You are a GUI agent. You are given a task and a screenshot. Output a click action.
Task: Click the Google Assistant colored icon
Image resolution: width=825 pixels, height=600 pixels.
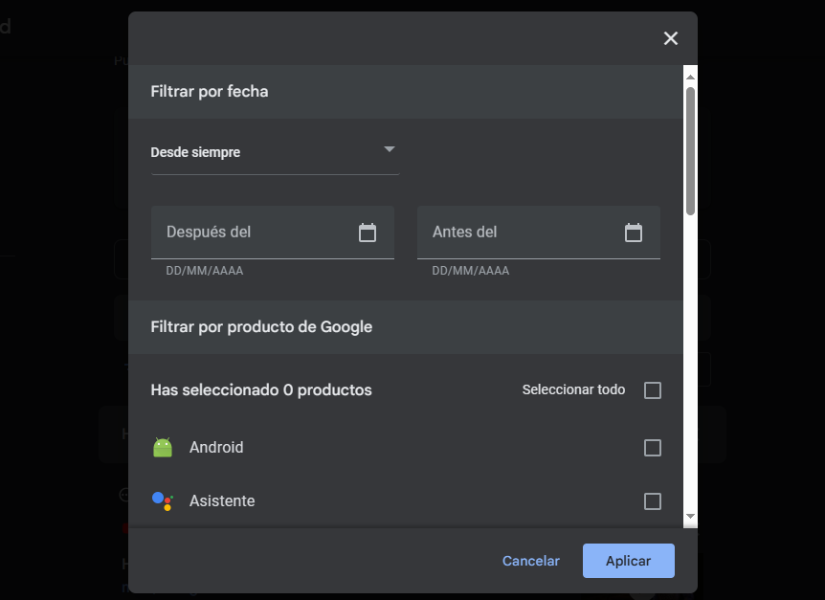pyautogui.click(x=162, y=501)
